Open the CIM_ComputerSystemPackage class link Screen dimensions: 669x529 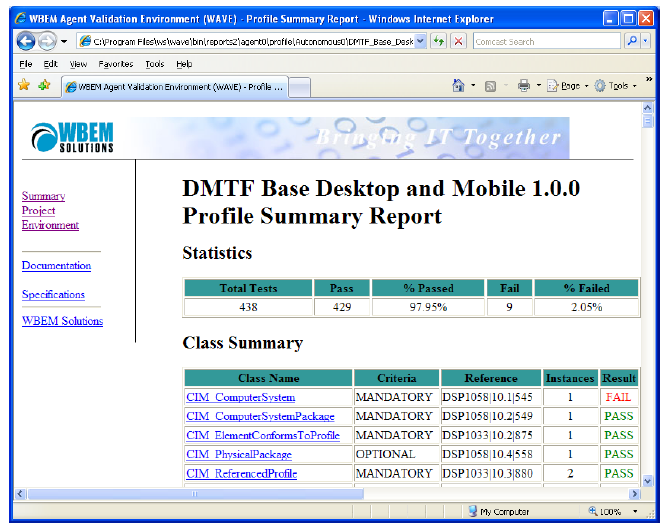coord(260,416)
